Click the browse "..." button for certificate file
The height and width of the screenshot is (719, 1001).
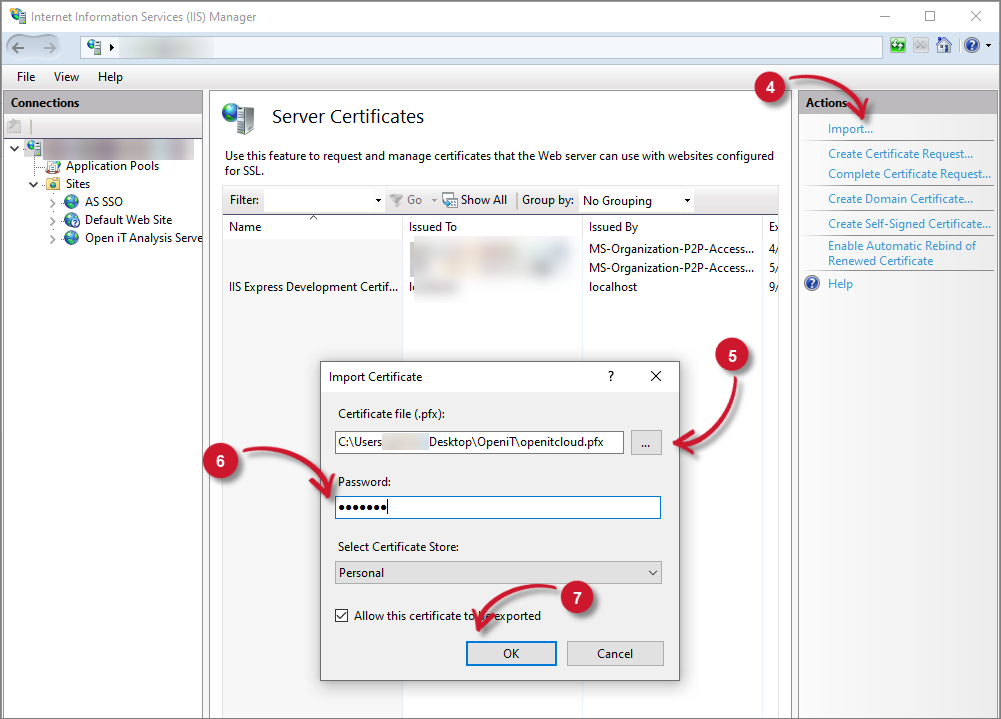click(646, 442)
